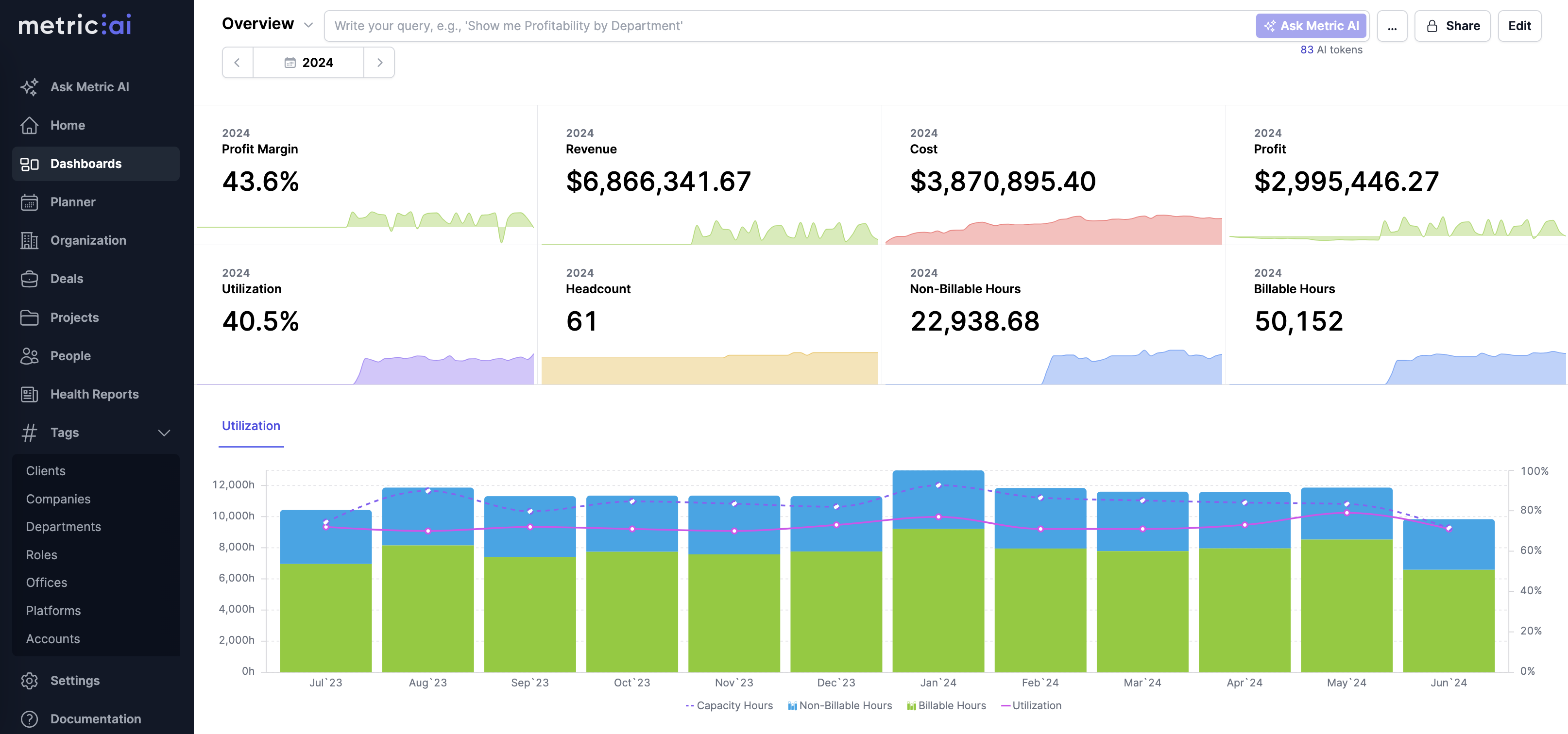Image resolution: width=1568 pixels, height=734 pixels.
Task: Toggle Capacity Hours series in the legend
Action: pyautogui.click(x=729, y=705)
